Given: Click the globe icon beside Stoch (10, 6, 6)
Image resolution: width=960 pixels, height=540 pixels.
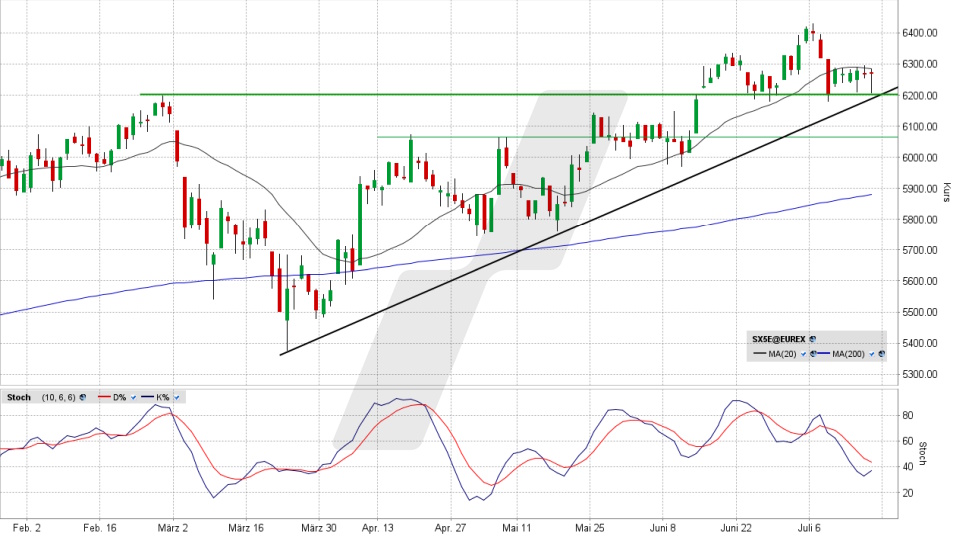Looking at the screenshot, I should [x=83, y=397].
